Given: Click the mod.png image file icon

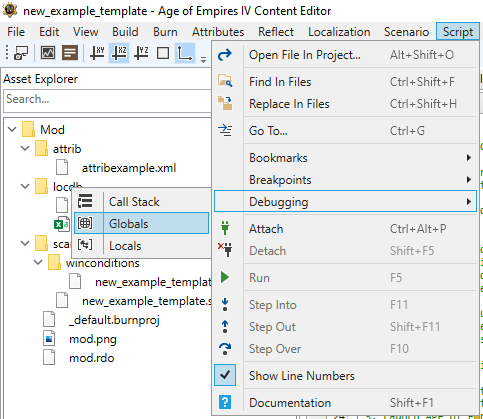Looking at the screenshot, I should (x=49, y=339).
